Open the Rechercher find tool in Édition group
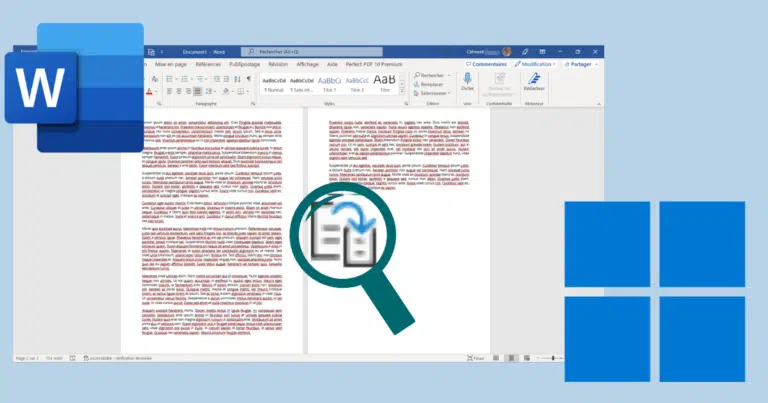768x403 pixels. [x=432, y=75]
